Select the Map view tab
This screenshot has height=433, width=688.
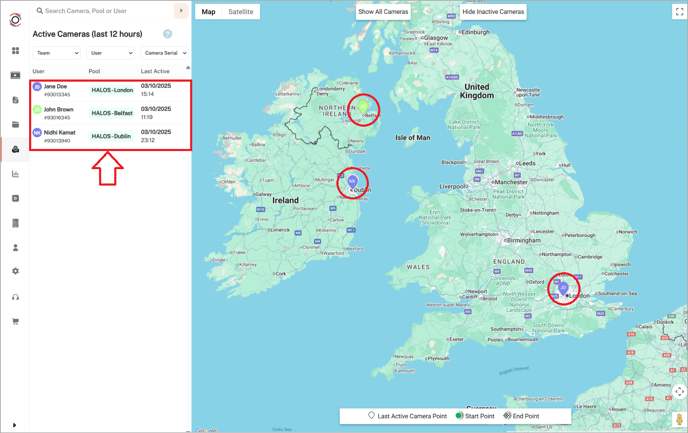208,12
